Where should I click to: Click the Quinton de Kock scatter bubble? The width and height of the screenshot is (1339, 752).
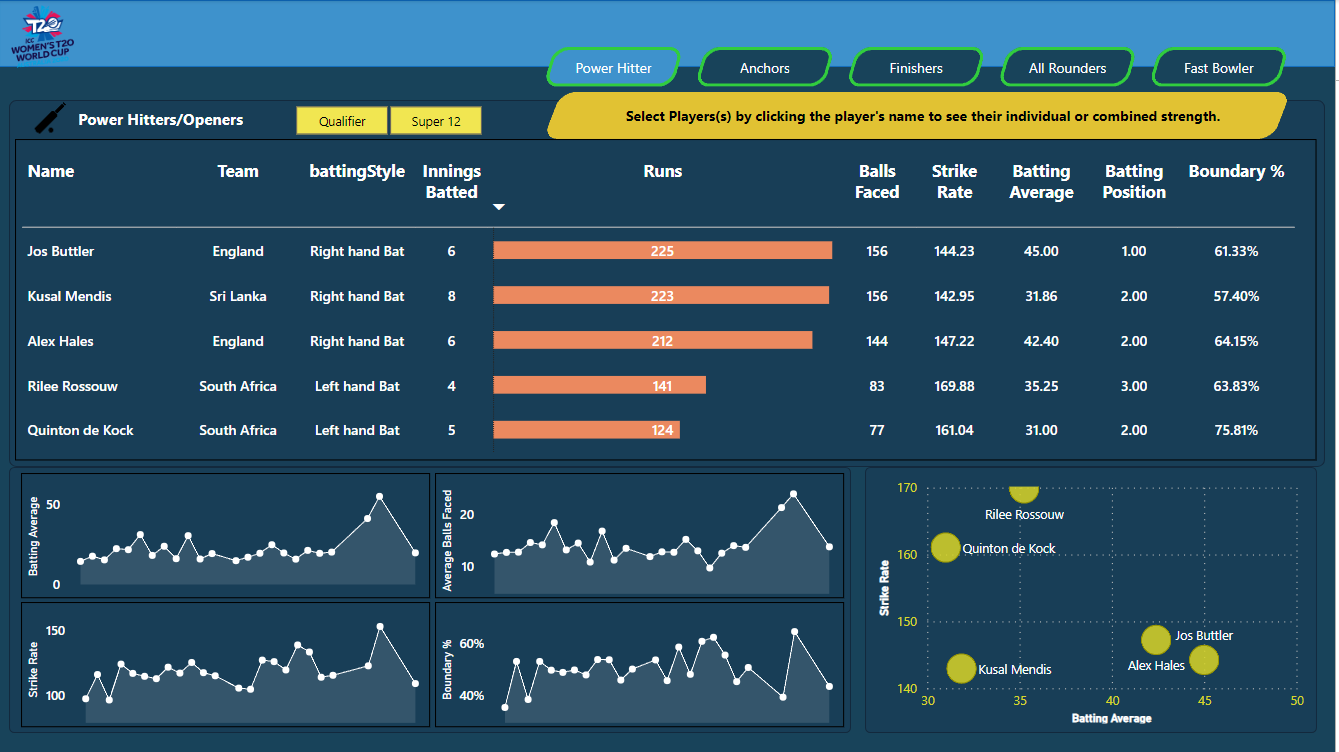click(945, 547)
